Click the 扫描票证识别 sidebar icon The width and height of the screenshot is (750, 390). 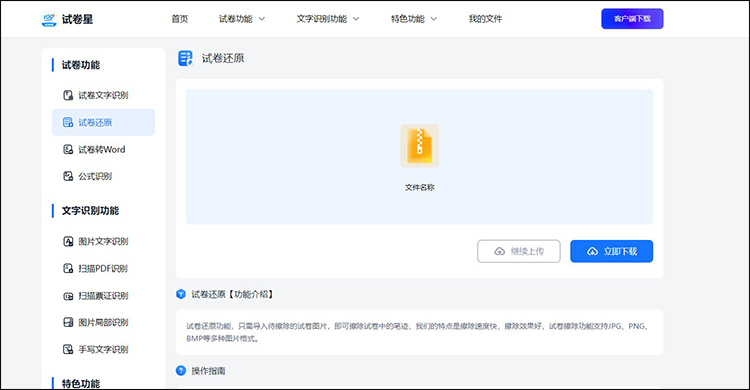(68, 296)
